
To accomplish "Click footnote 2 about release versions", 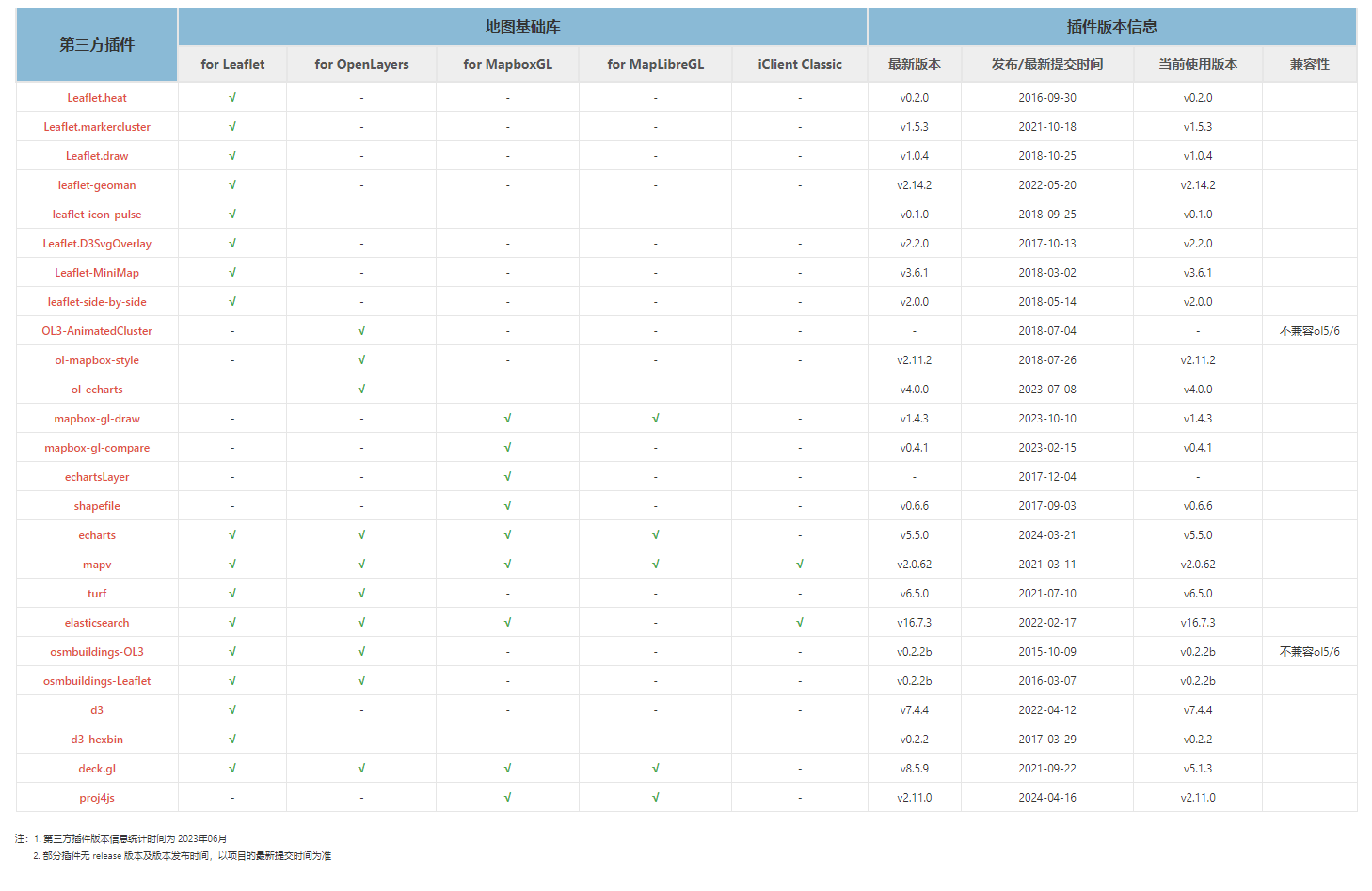I will point(183,856).
